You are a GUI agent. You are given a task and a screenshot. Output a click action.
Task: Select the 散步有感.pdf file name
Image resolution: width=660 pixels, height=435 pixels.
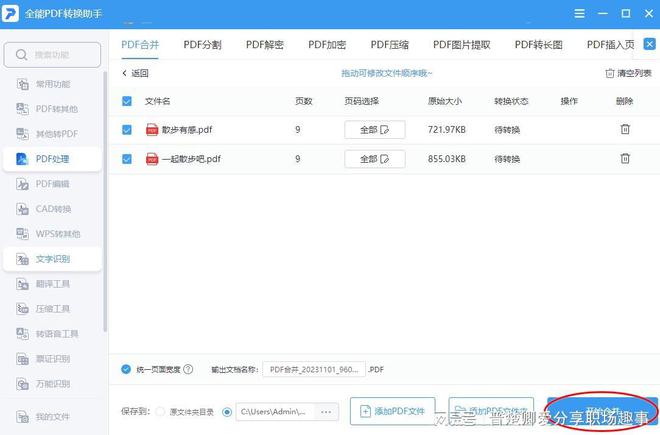point(187,130)
